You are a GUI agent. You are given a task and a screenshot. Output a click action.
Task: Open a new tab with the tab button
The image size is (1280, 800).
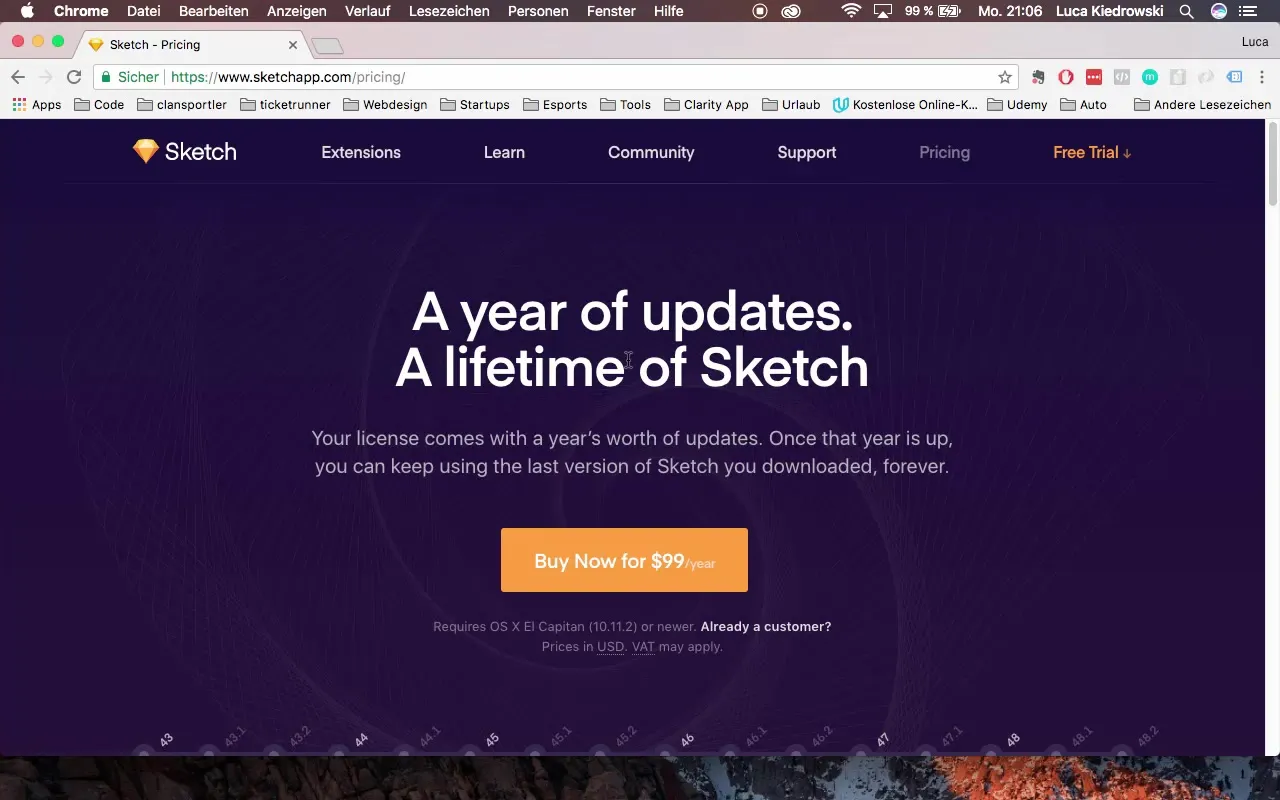point(327,46)
